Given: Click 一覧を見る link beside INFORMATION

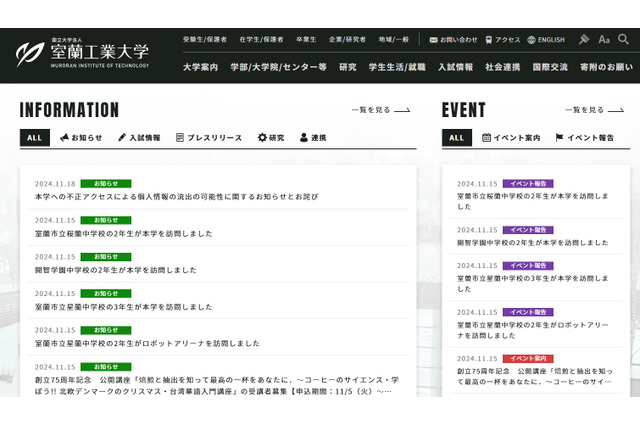Looking at the screenshot, I should [377, 110].
